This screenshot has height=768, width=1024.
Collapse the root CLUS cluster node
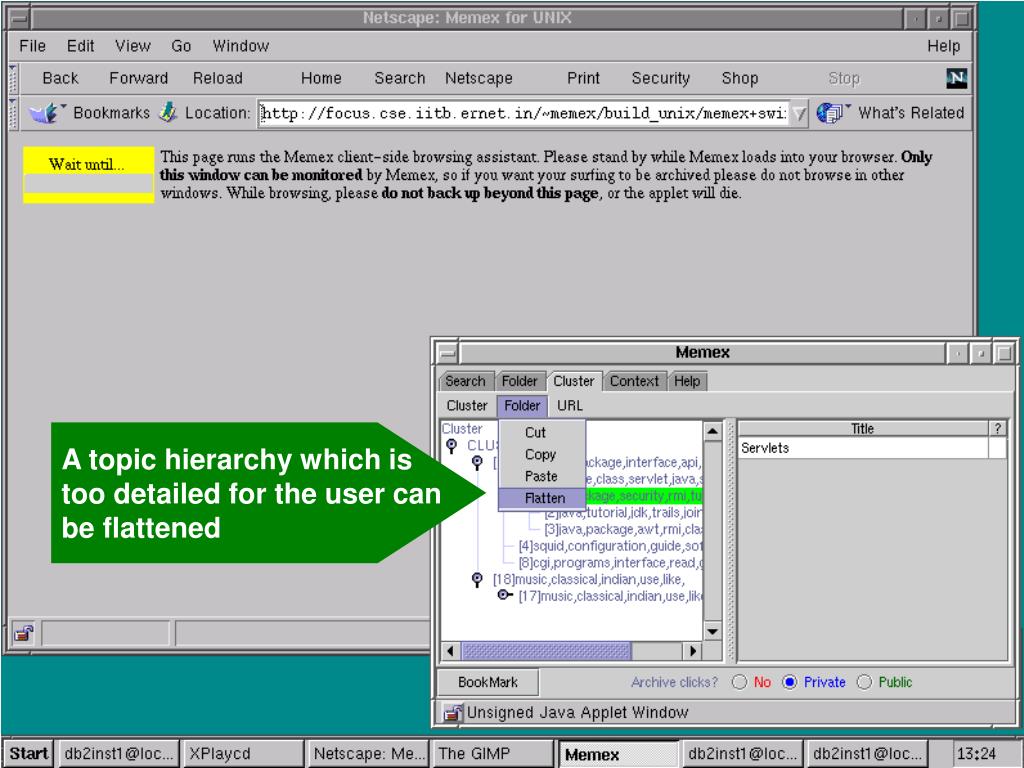pyautogui.click(x=451, y=445)
